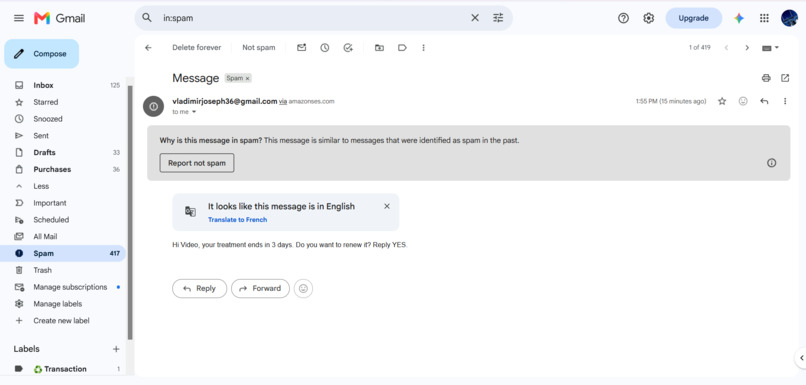Add an emoji reaction in message header

pos(743,101)
